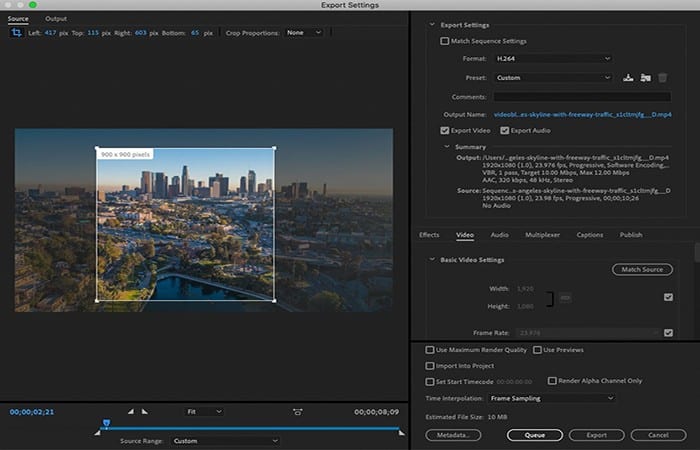700x450 pixels.
Task: Click the Export button
Action: click(x=596, y=435)
